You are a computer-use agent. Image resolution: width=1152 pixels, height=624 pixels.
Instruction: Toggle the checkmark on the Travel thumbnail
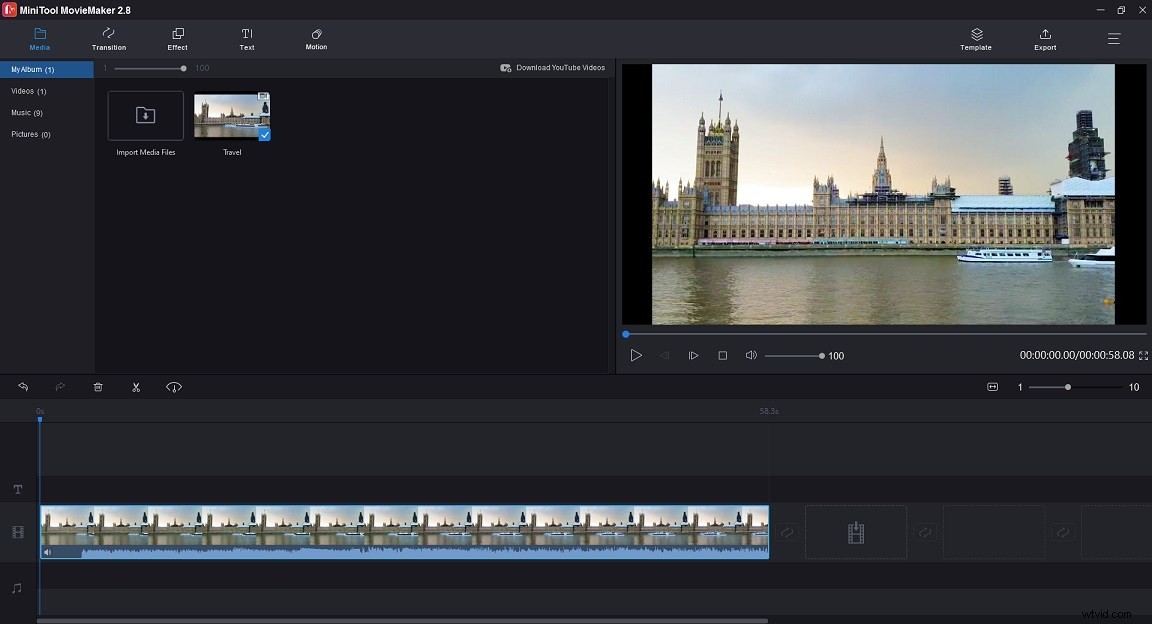point(264,135)
